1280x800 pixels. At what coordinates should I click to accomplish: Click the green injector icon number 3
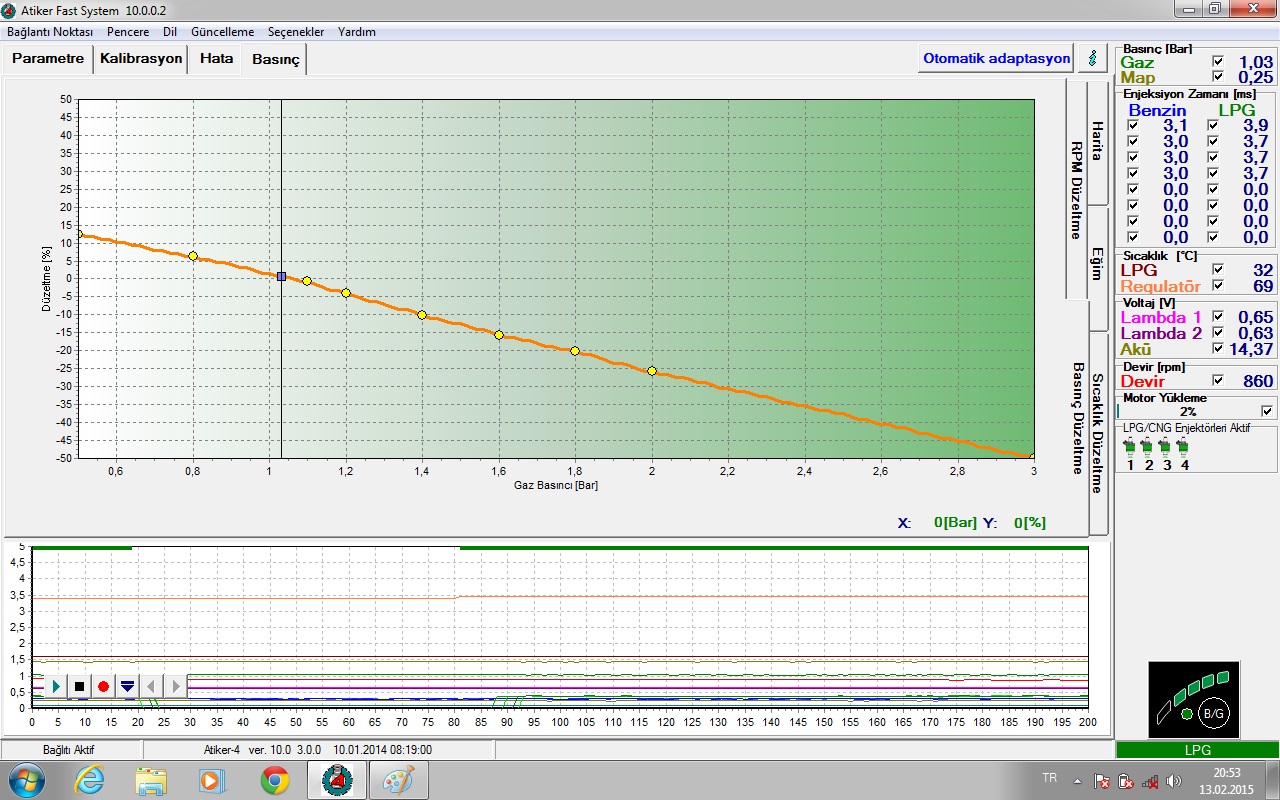click(1165, 447)
